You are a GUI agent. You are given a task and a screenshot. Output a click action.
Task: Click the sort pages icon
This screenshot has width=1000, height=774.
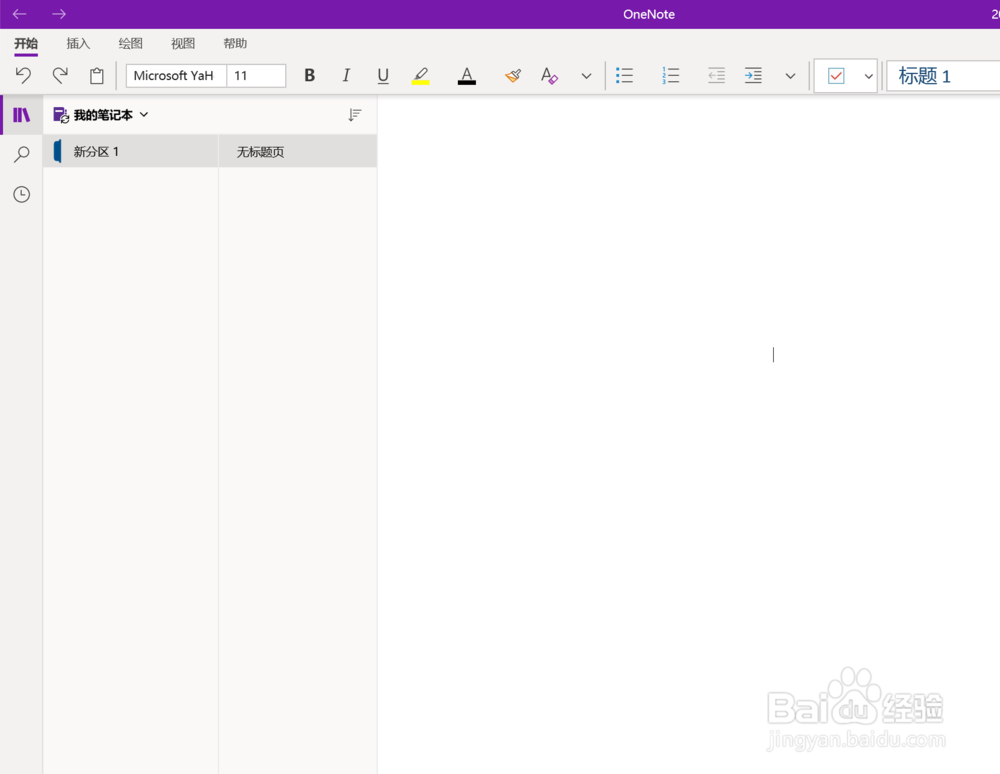(x=355, y=115)
